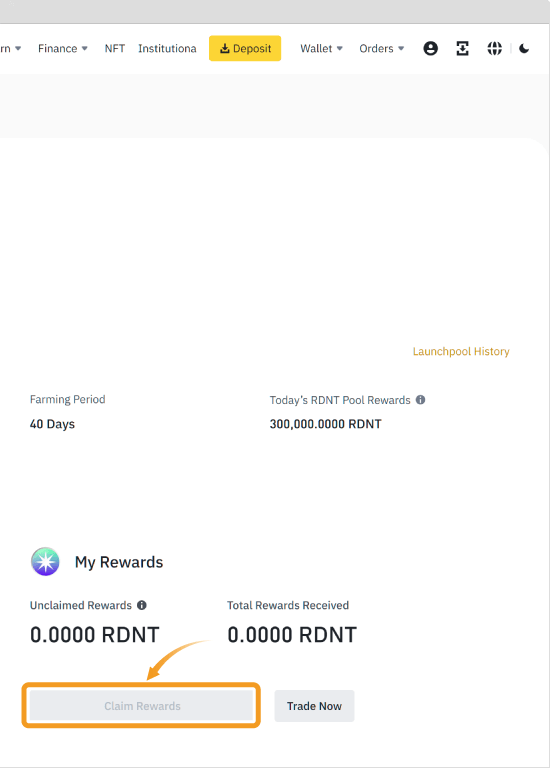Click the download app icon
The height and width of the screenshot is (768, 550).
pyautogui.click(x=462, y=48)
